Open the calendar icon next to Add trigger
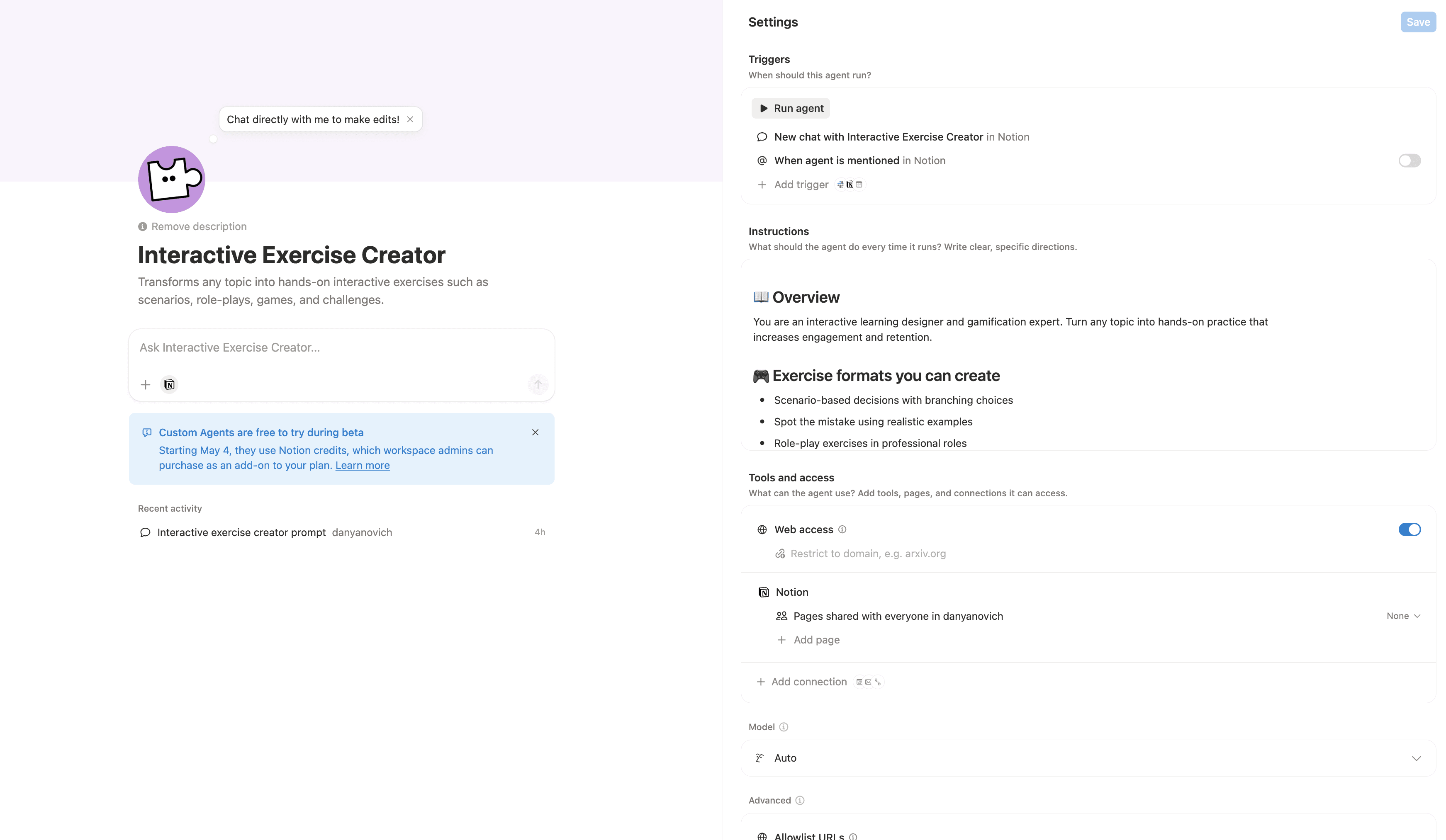 [x=859, y=184]
